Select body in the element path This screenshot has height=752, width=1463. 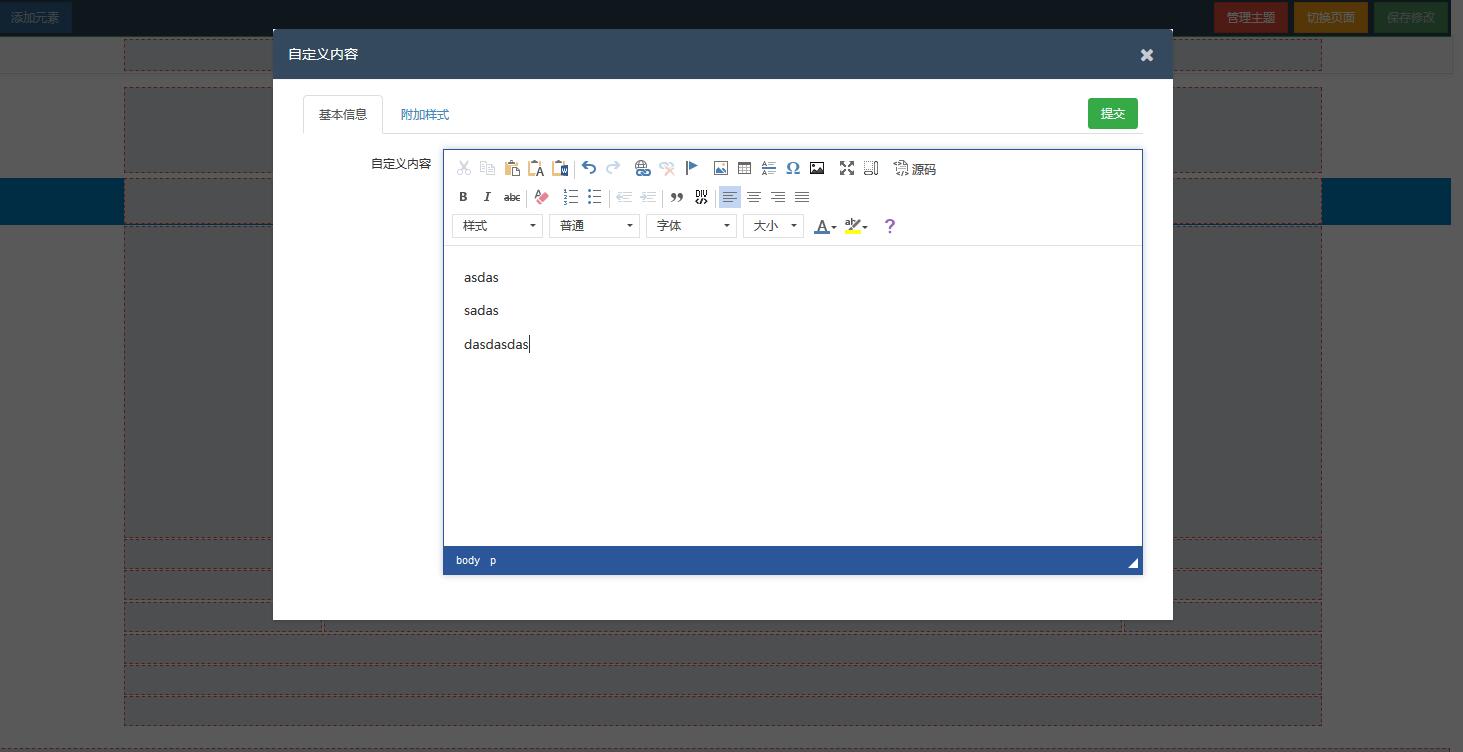point(468,560)
